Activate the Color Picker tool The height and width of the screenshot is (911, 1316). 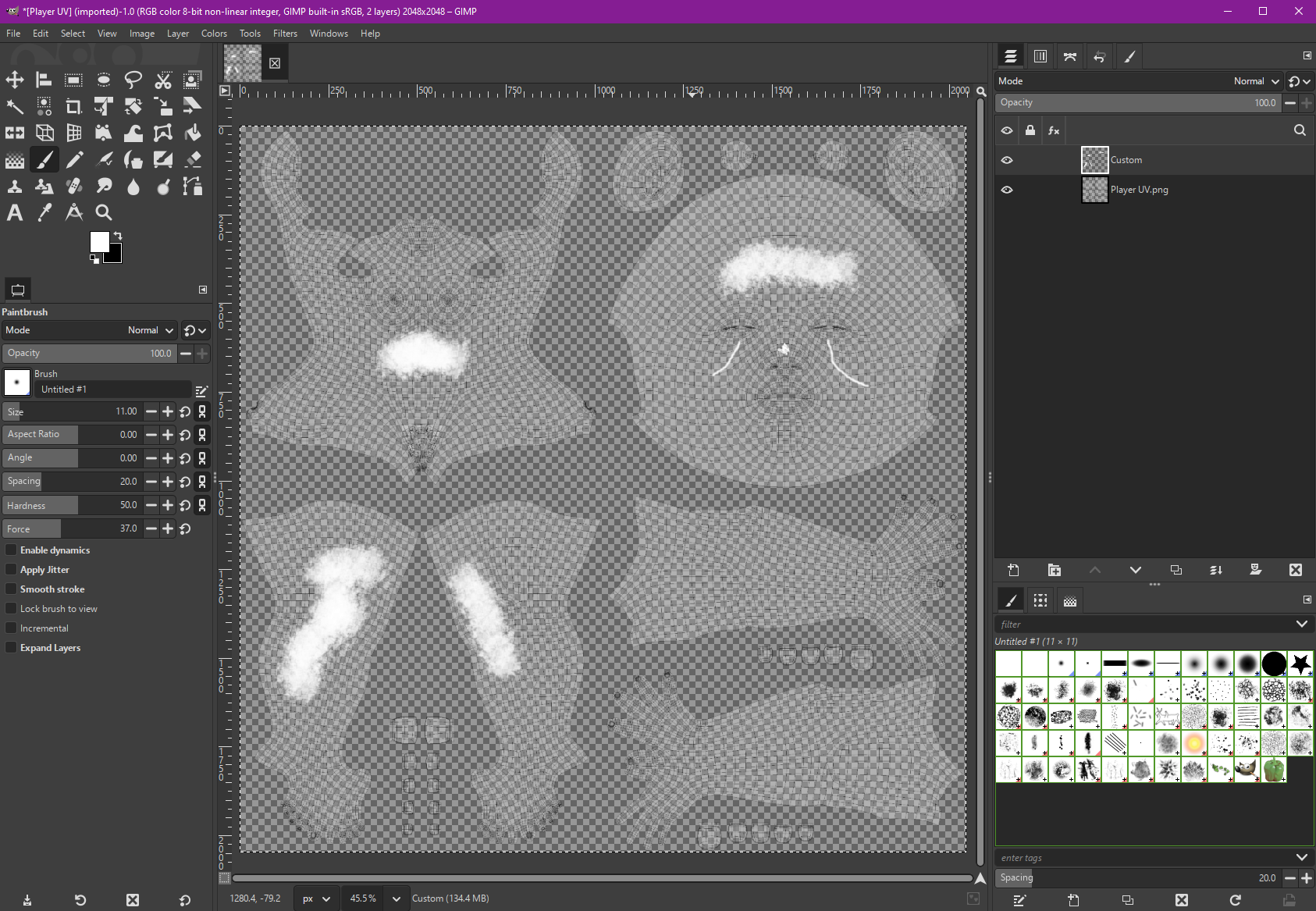tap(44, 212)
